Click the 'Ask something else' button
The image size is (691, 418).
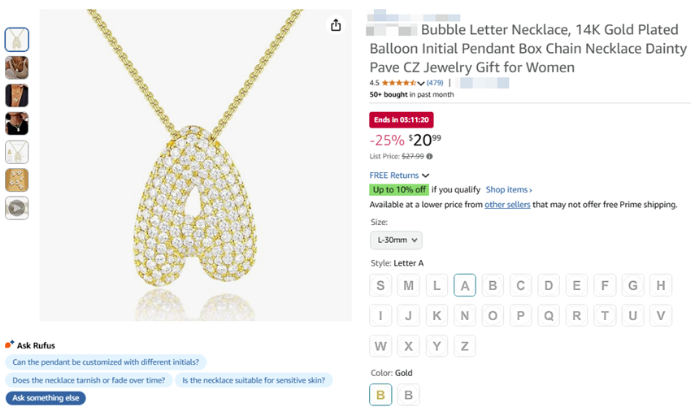[x=46, y=398]
